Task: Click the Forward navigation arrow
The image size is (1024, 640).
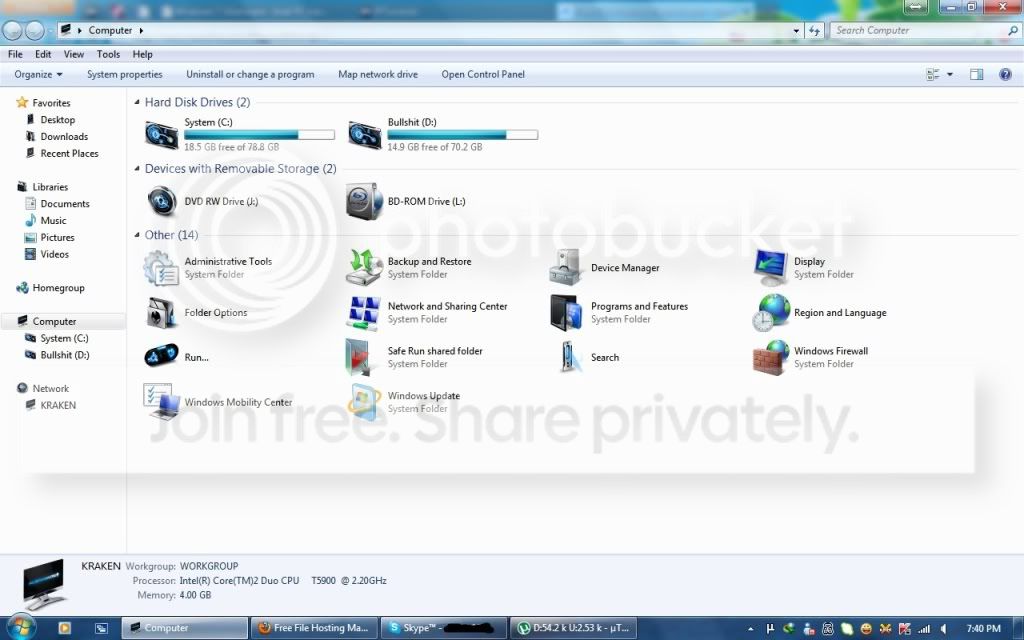Action: point(35,30)
